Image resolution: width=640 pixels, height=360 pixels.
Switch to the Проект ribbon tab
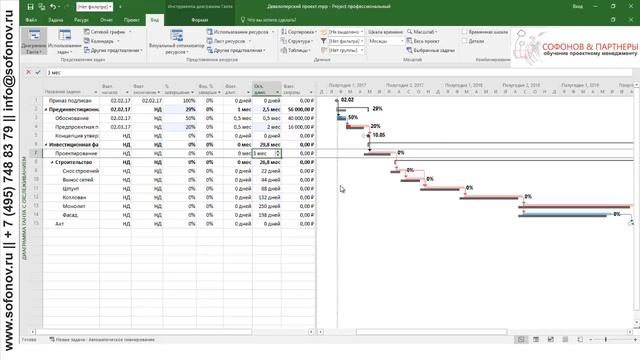coord(131,20)
